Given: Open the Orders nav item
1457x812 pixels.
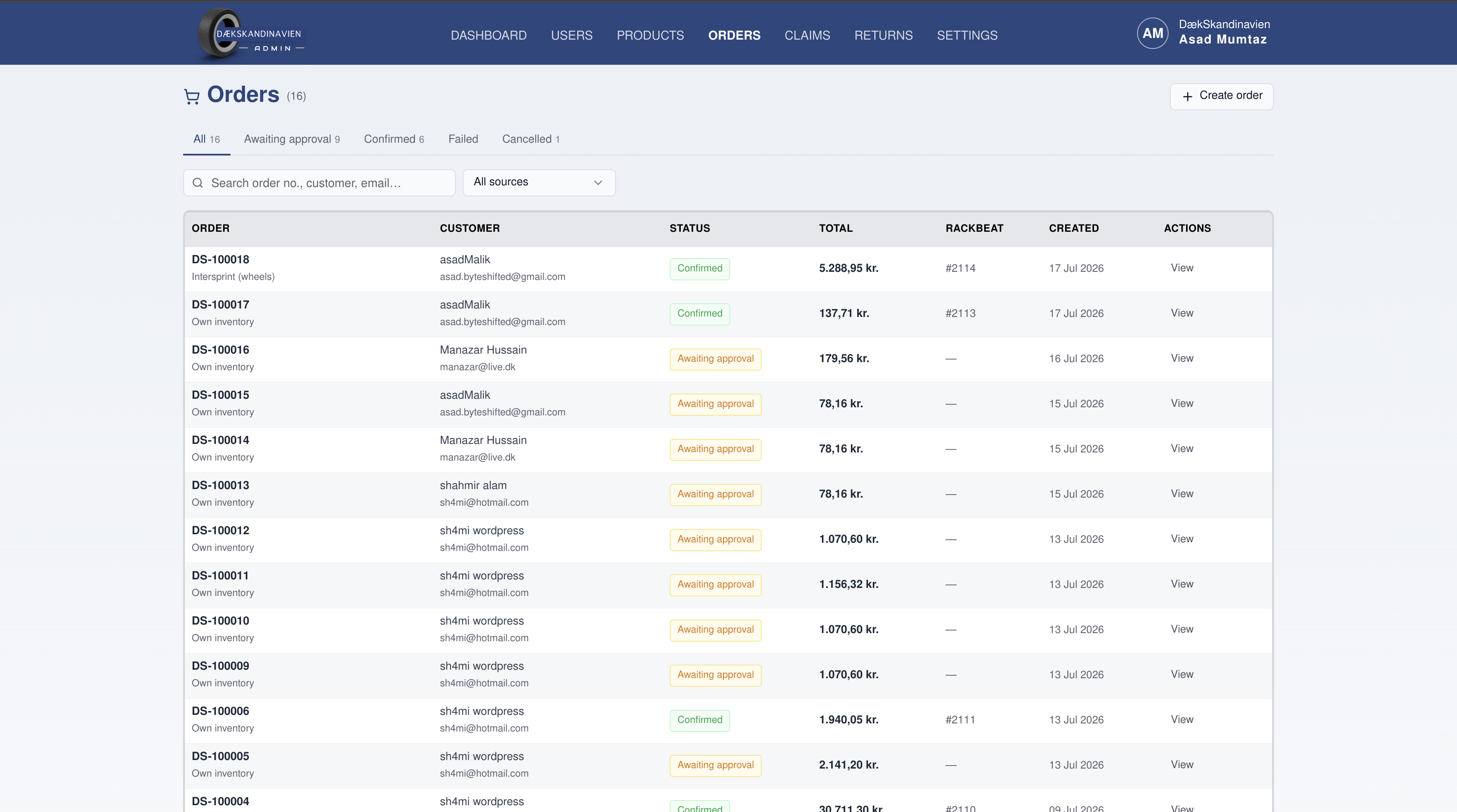Looking at the screenshot, I should click(x=734, y=35).
